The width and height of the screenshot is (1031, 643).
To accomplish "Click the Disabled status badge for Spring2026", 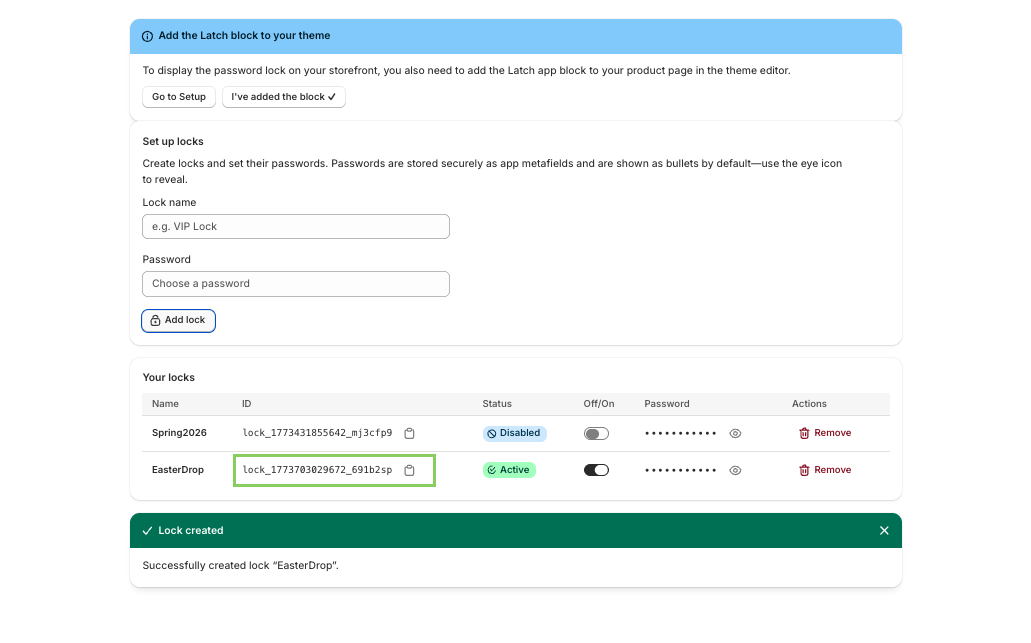I will point(514,433).
